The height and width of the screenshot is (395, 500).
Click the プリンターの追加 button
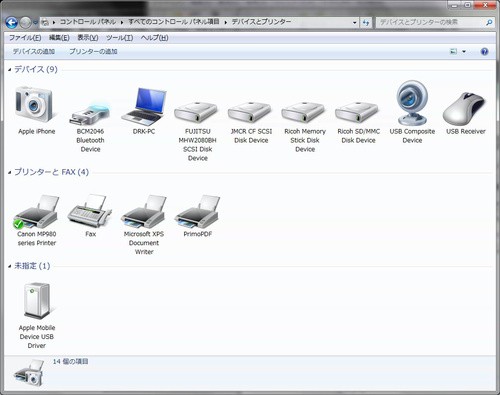click(93, 52)
